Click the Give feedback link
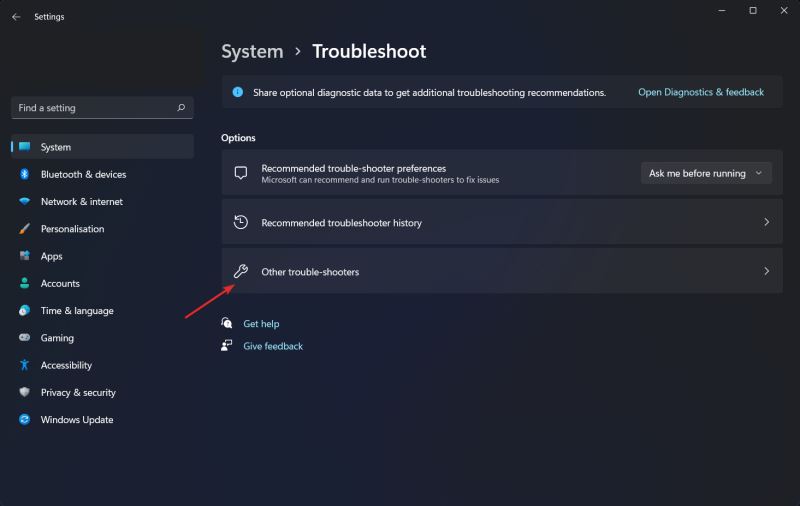 pyautogui.click(x=272, y=346)
